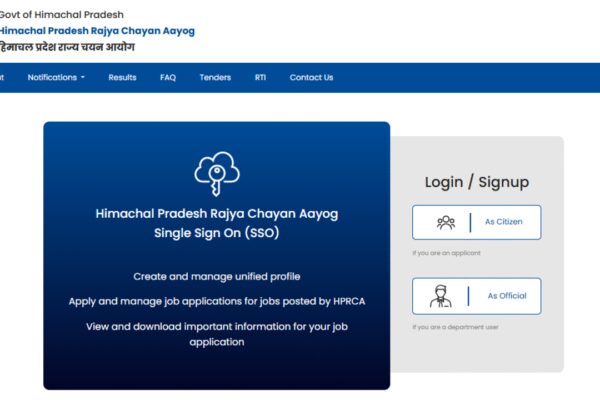Click Himachal Pradesh Rajya Chayan Aayog header title
600x400 pixels.
[x=97, y=31]
